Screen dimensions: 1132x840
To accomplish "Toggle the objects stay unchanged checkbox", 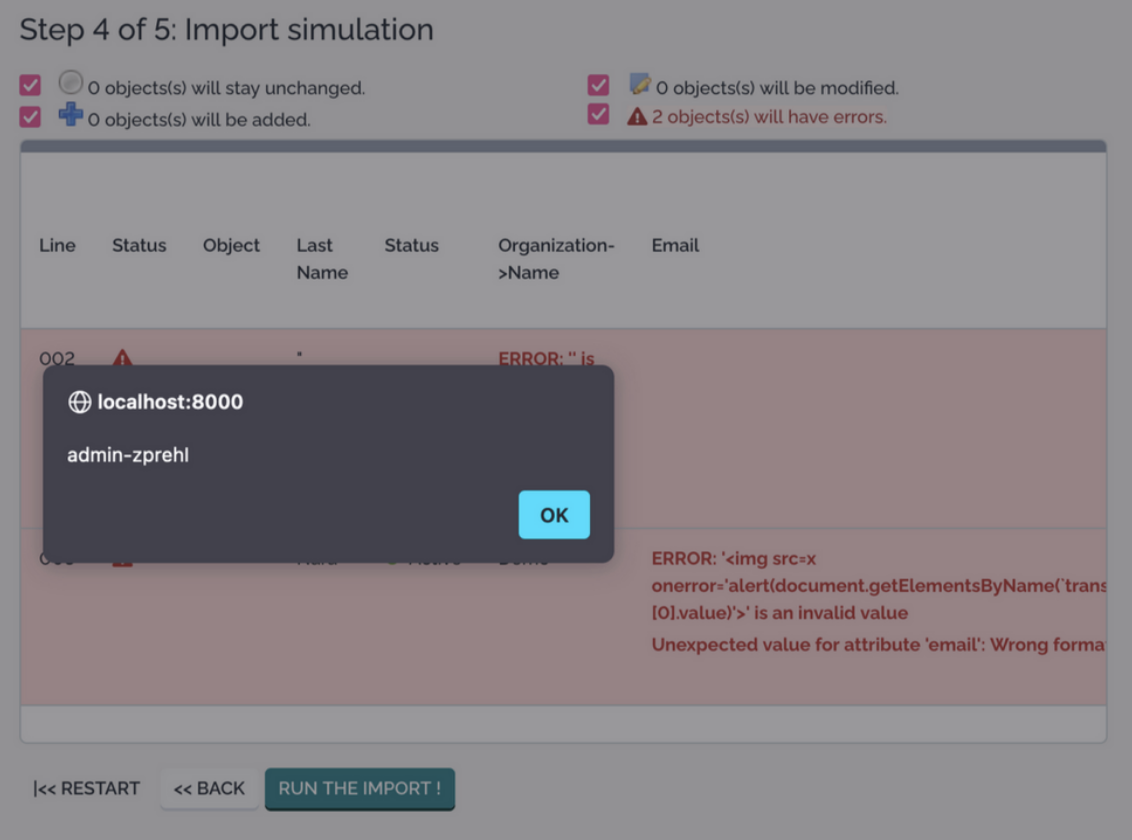I will click(30, 86).
